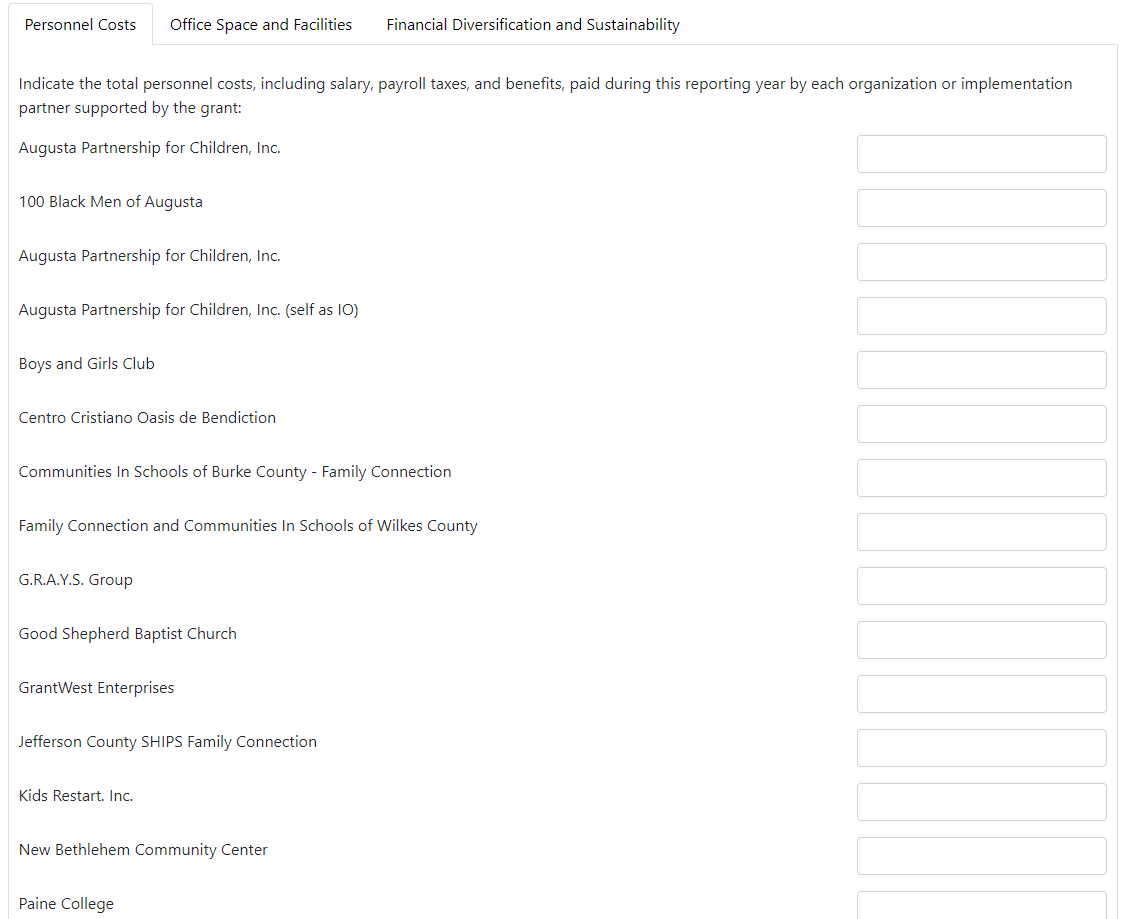
Task: Select the Augusta Partnership (self as IO) input
Action: 981,316
